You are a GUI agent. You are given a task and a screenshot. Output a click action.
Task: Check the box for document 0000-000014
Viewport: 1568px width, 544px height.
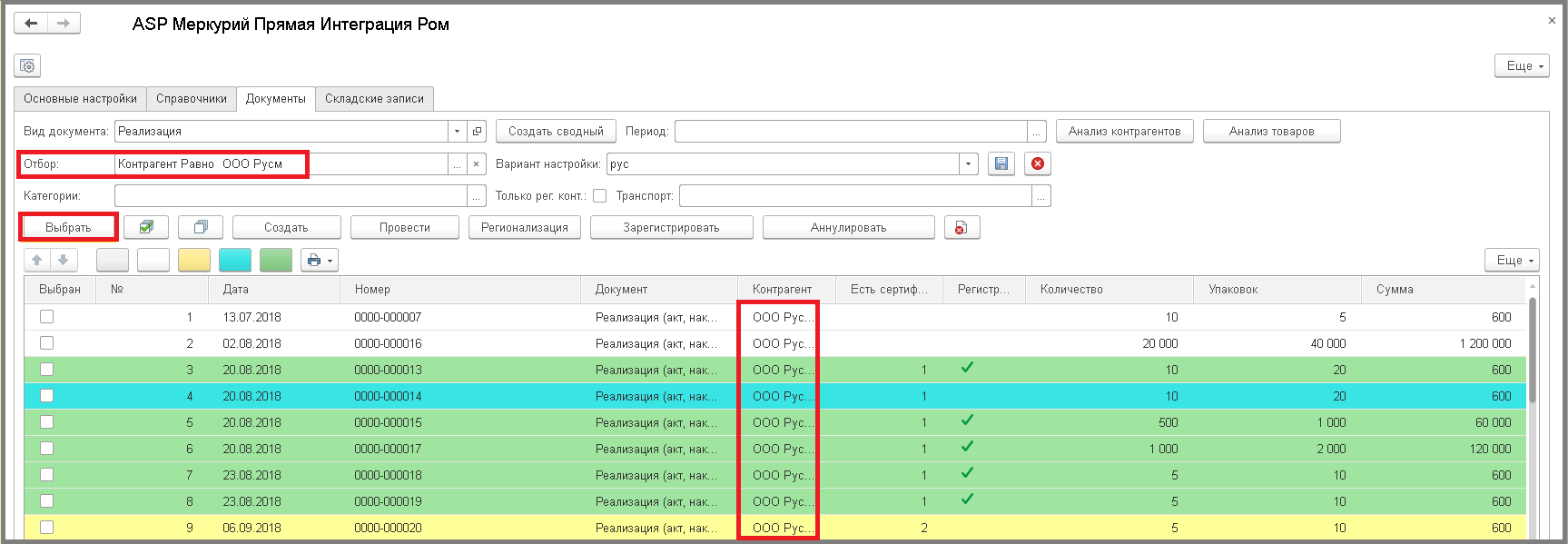(x=46, y=396)
